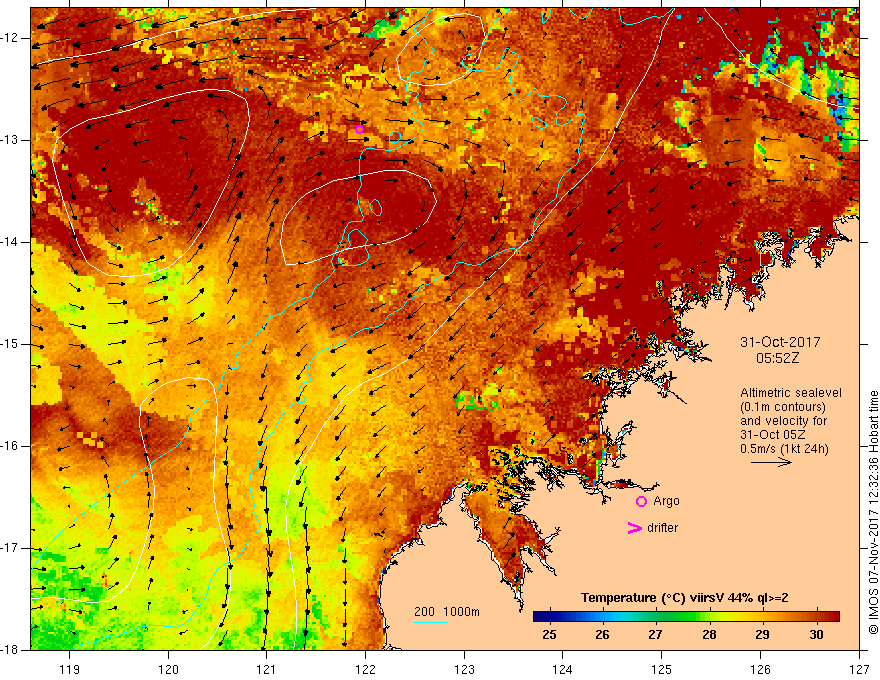
Task: Click the colorbar tick label 26
Action: (x=602, y=635)
